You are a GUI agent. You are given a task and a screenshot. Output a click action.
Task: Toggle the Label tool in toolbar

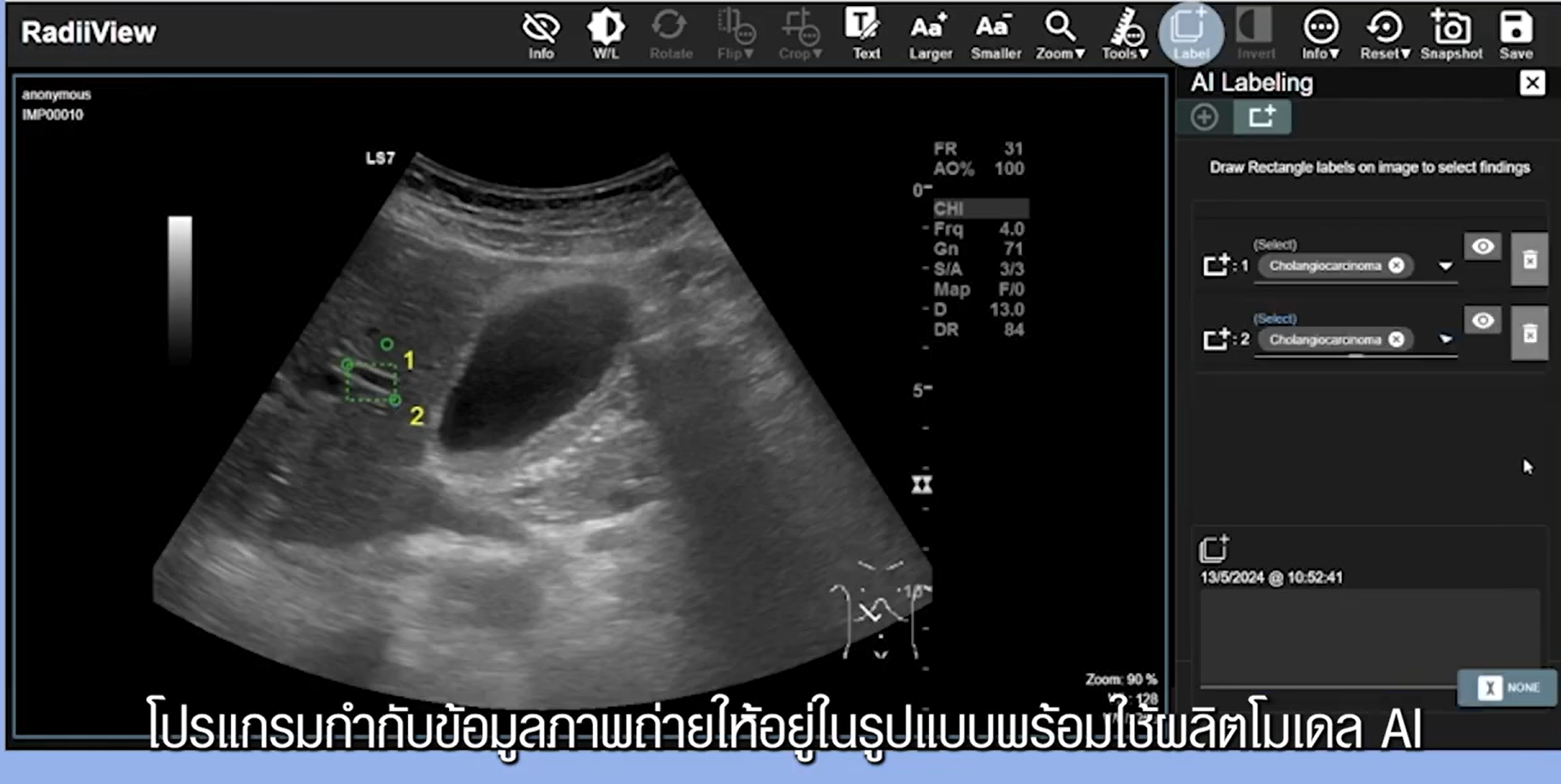point(1190,34)
